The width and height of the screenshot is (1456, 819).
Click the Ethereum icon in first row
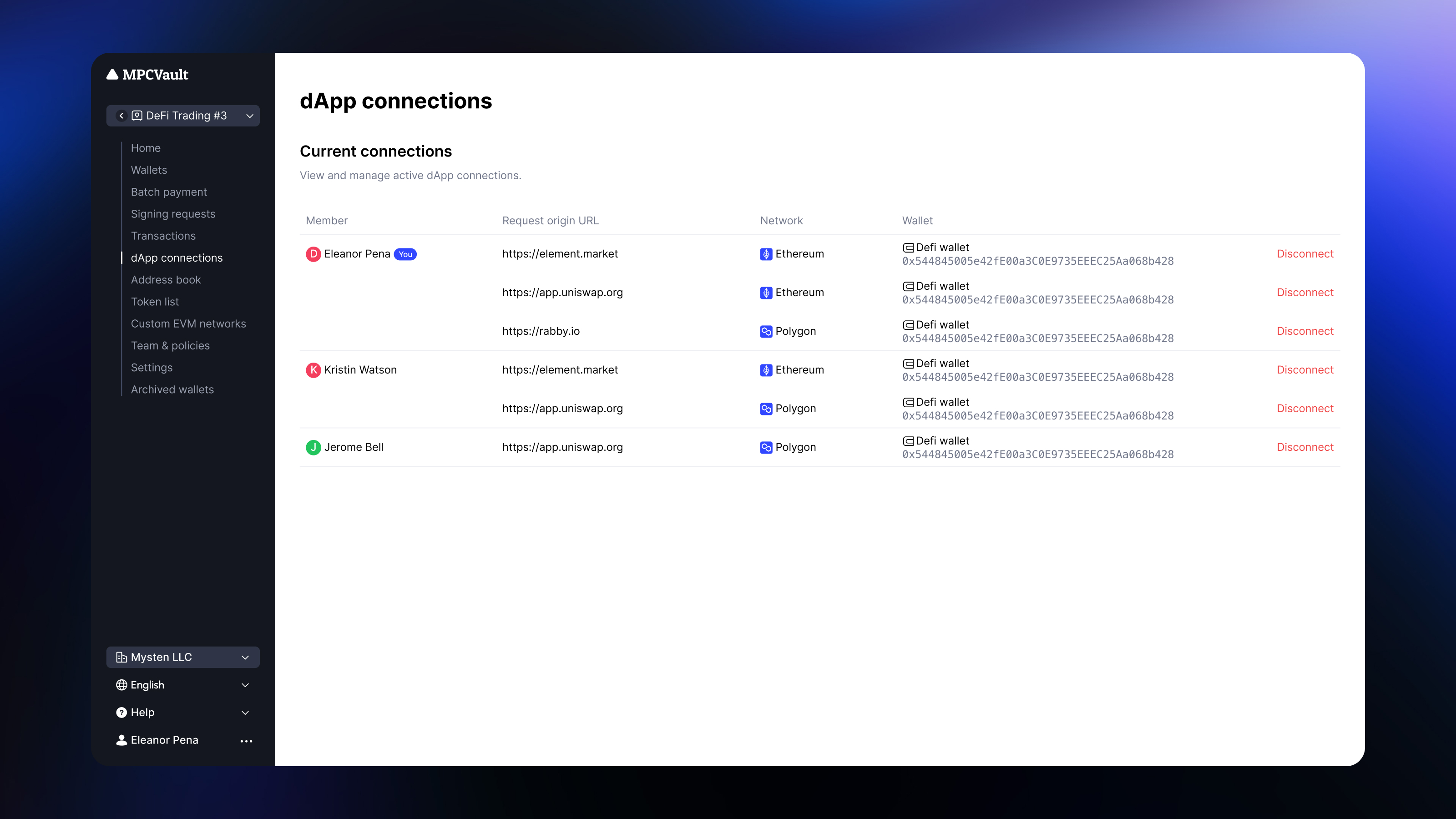pos(766,254)
